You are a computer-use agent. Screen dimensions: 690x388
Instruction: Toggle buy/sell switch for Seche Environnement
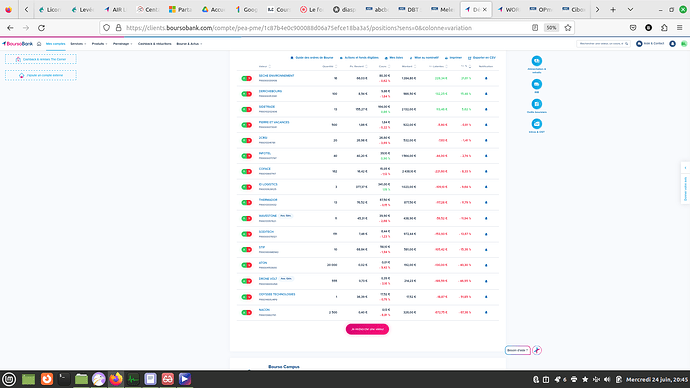click(x=246, y=78)
